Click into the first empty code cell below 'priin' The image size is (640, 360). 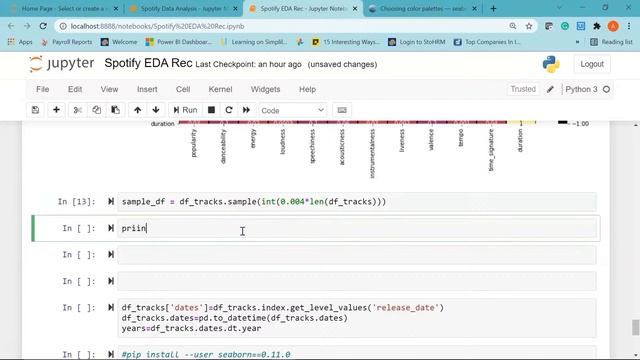[x=357, y=255]
